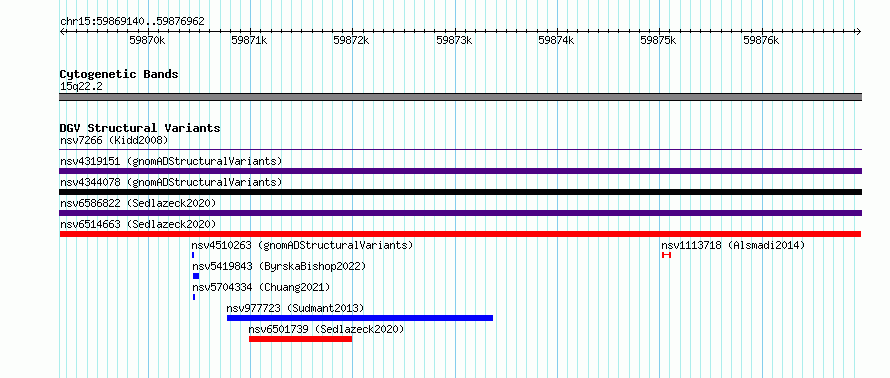Click the thin nsv7266 purple line
This screenshot has height=378, width=890.
coord(460,150)
